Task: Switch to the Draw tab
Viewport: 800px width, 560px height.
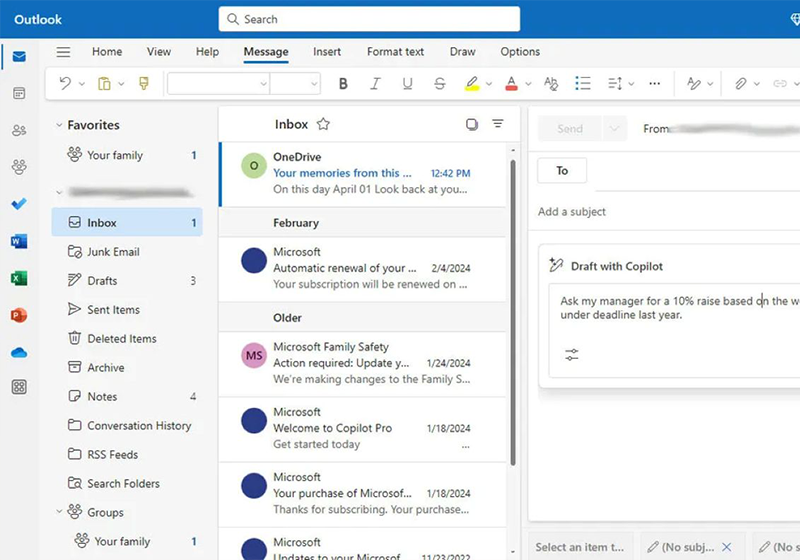Action: coord(462,52)
